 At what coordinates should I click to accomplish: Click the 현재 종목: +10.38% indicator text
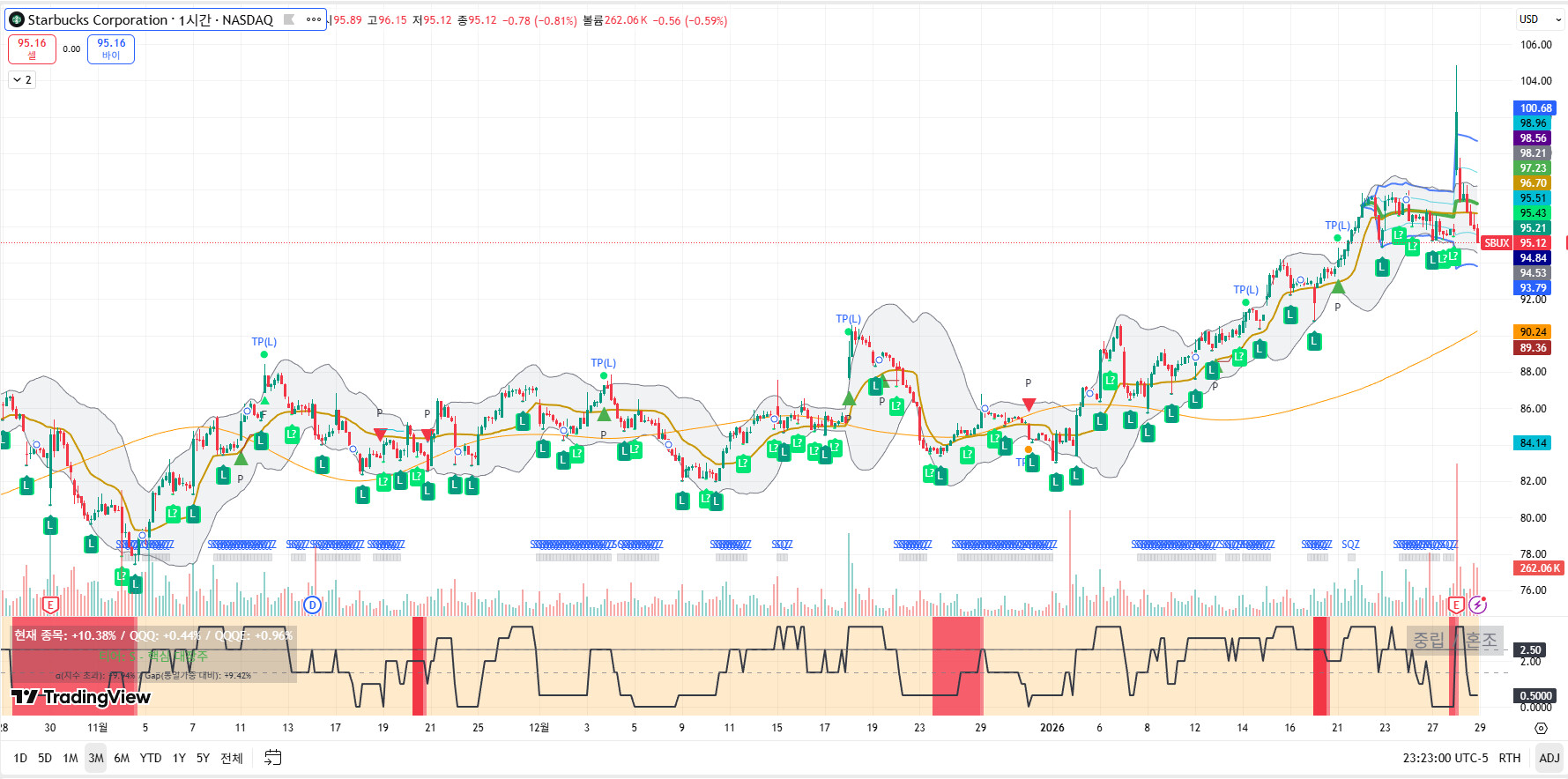[x=64, y=635]
